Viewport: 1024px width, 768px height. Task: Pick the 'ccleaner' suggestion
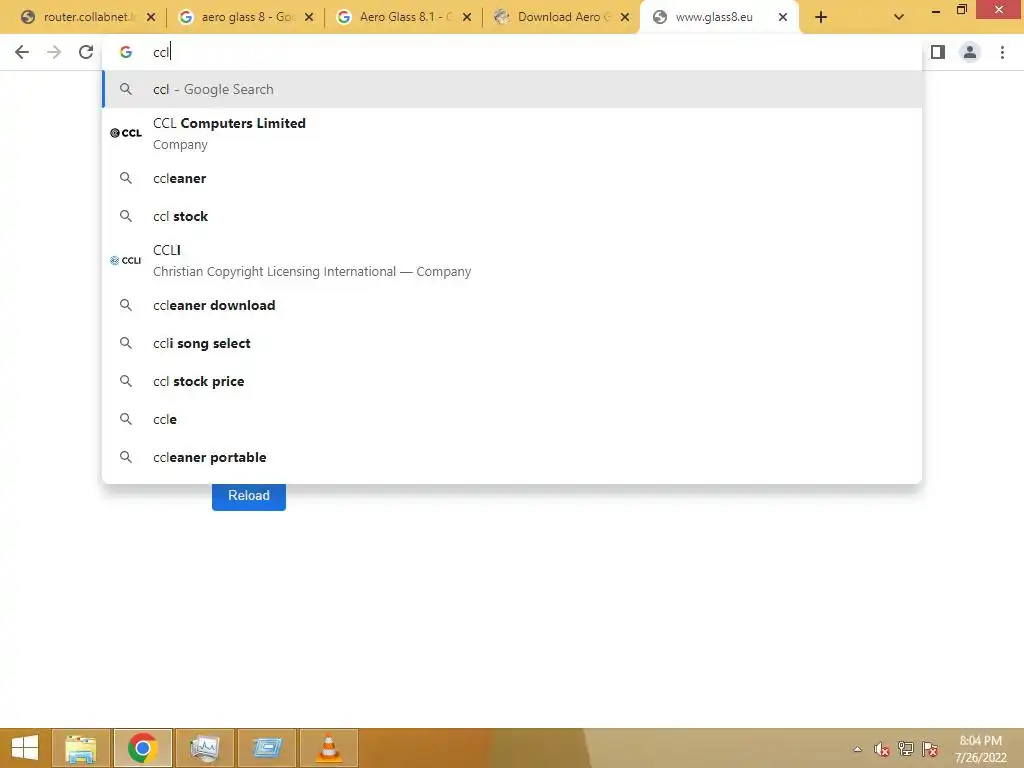coord(512,178)
